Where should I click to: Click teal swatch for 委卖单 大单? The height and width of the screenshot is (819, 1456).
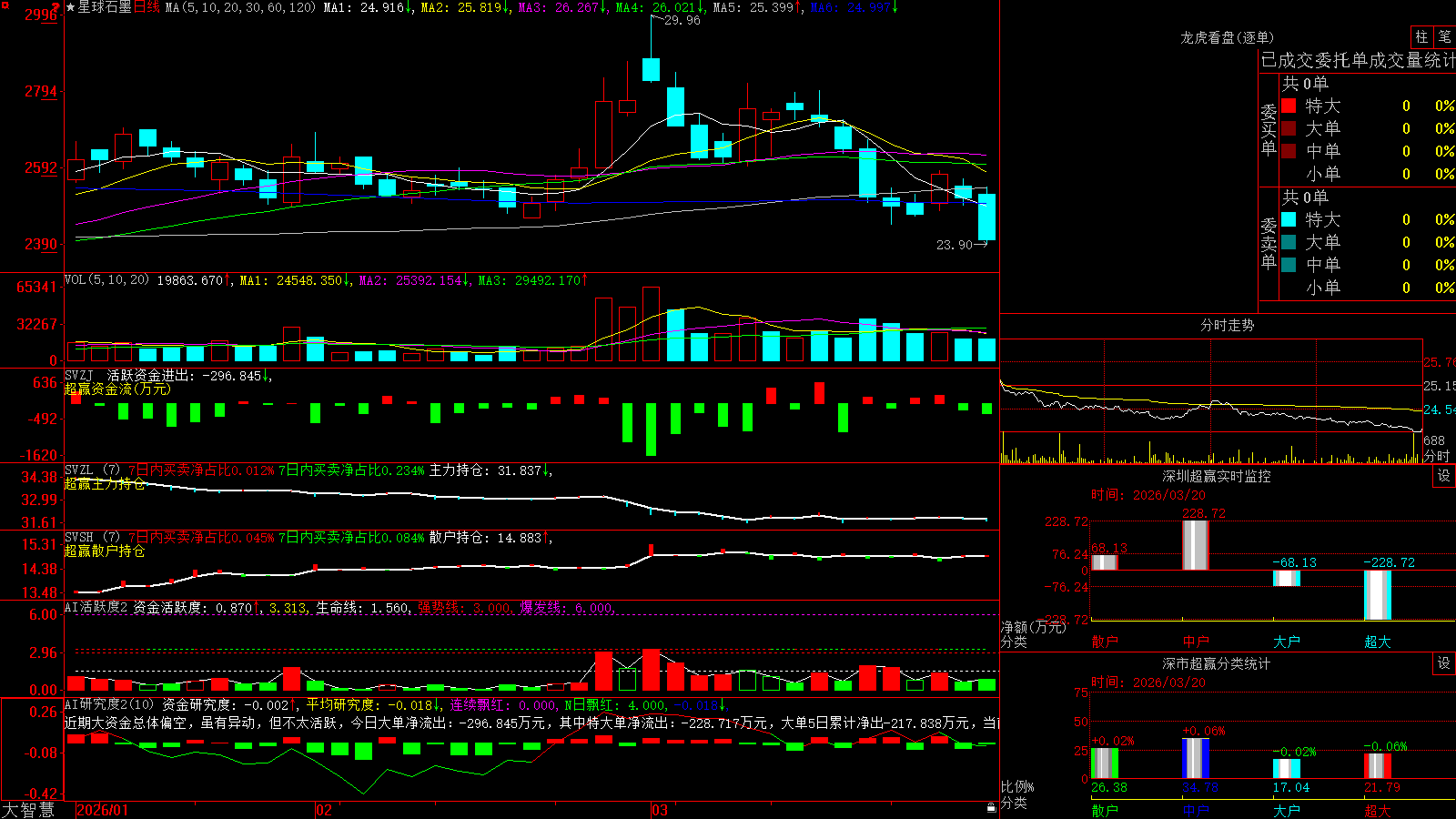coord(1289,242)
